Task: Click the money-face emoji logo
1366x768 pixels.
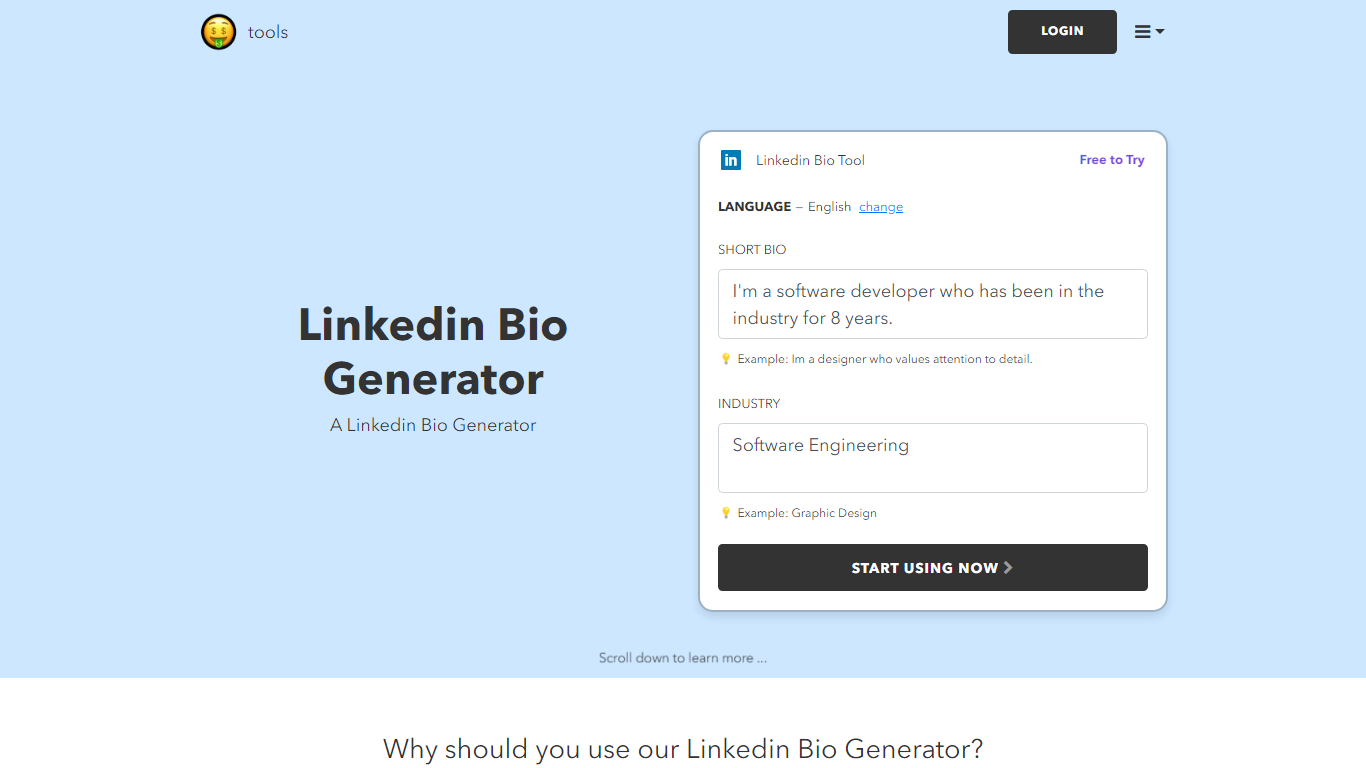Action: pyautogui.click(x=219, y=32)
